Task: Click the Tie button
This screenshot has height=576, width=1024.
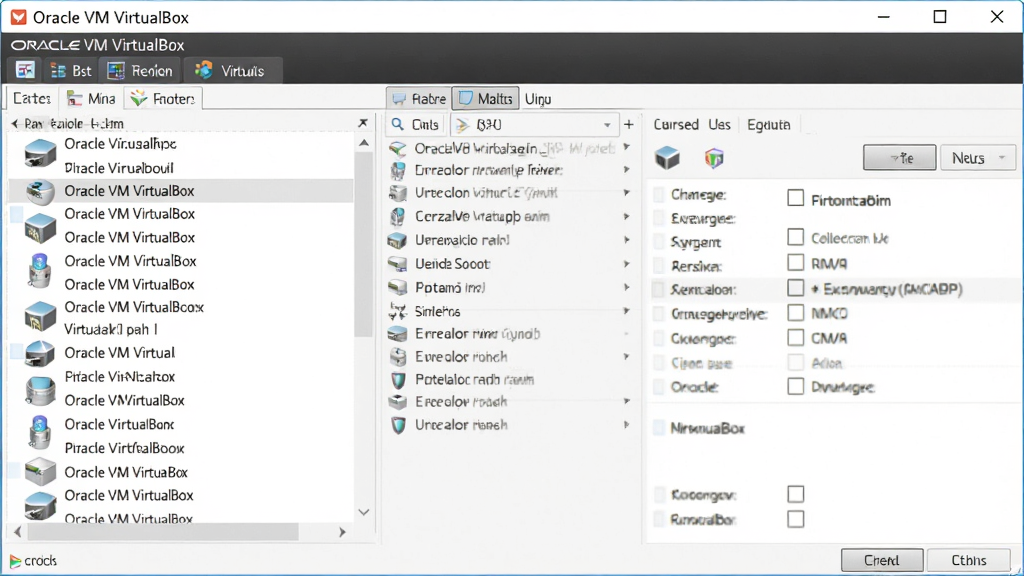Action: (899, 158)
